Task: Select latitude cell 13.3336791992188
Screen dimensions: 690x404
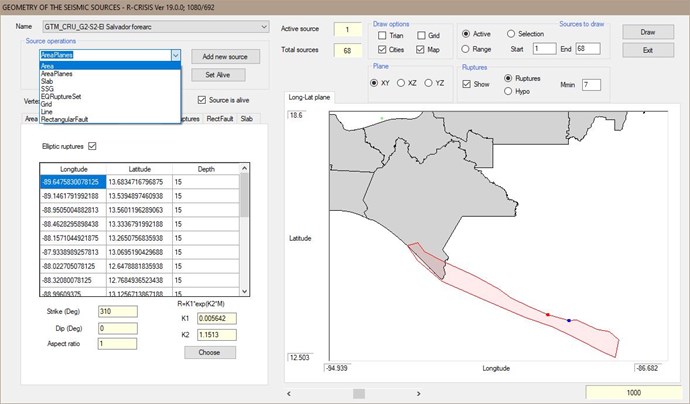Action: click(139, 224)
